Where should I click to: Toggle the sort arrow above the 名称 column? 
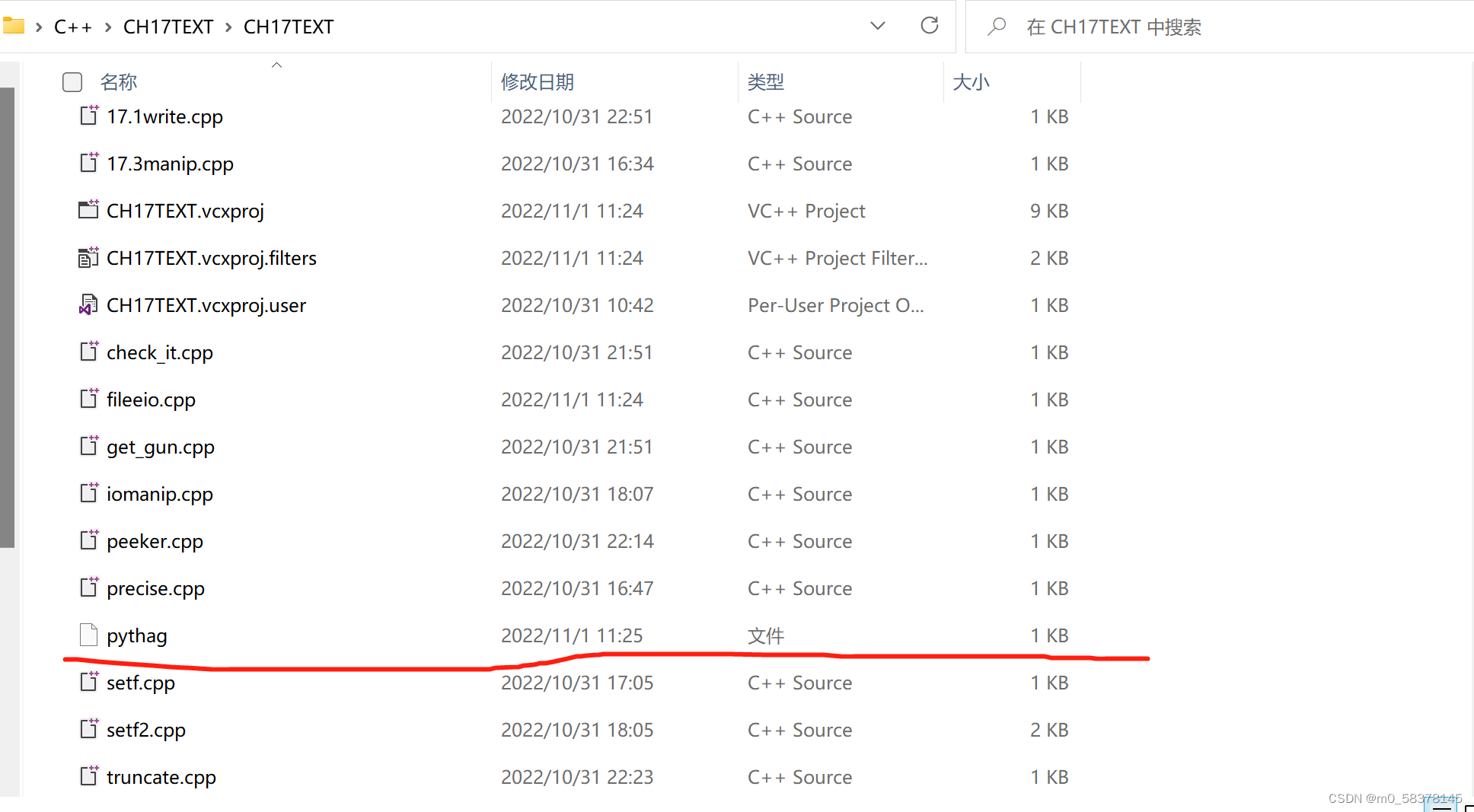(x=276, y=65)
